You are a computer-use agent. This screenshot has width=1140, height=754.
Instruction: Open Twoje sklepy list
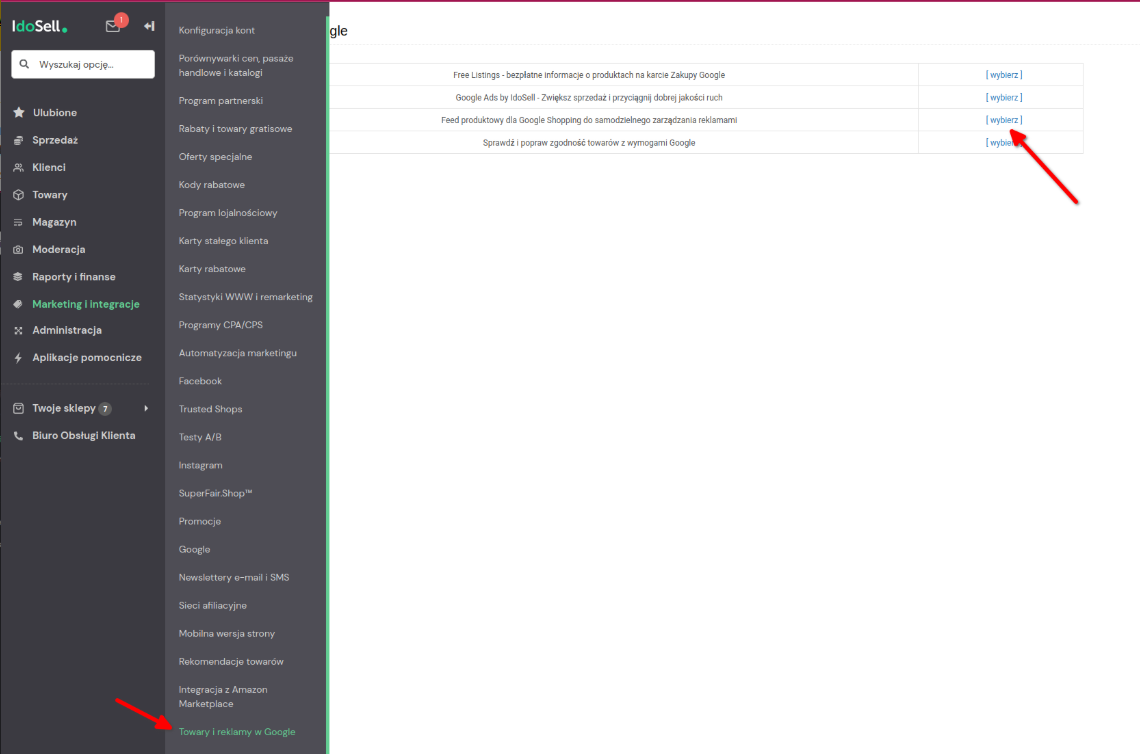point(64,409)
